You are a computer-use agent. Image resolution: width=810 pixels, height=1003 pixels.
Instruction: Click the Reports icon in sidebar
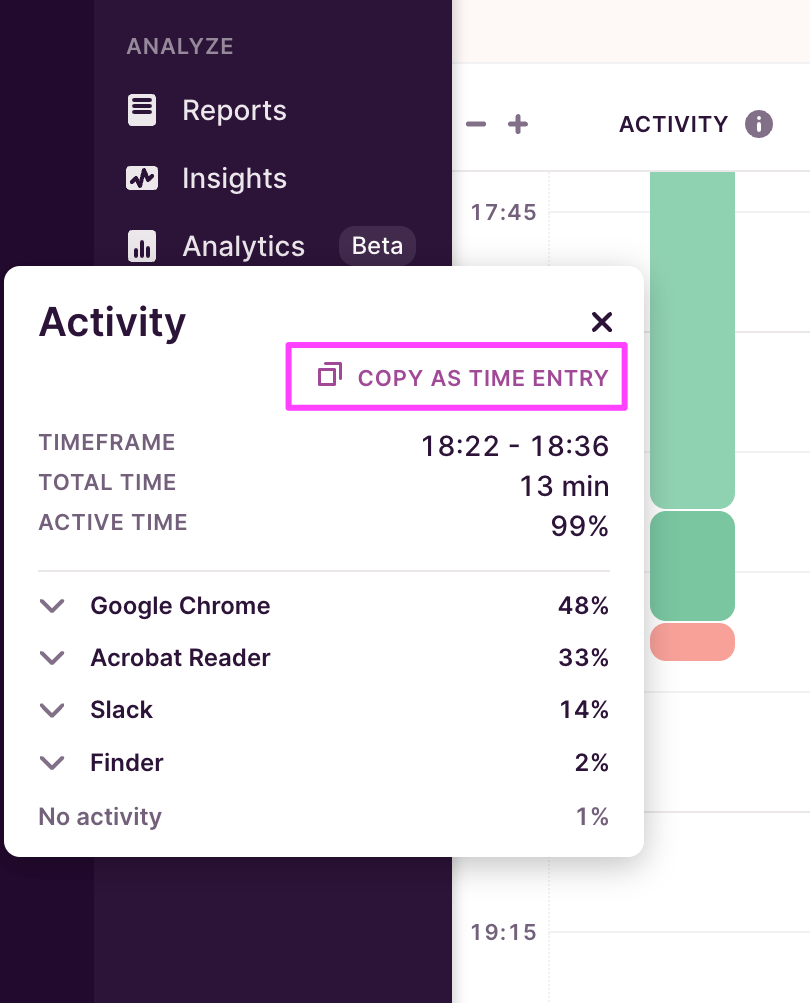pyautogui.click(x=142, y=110)
